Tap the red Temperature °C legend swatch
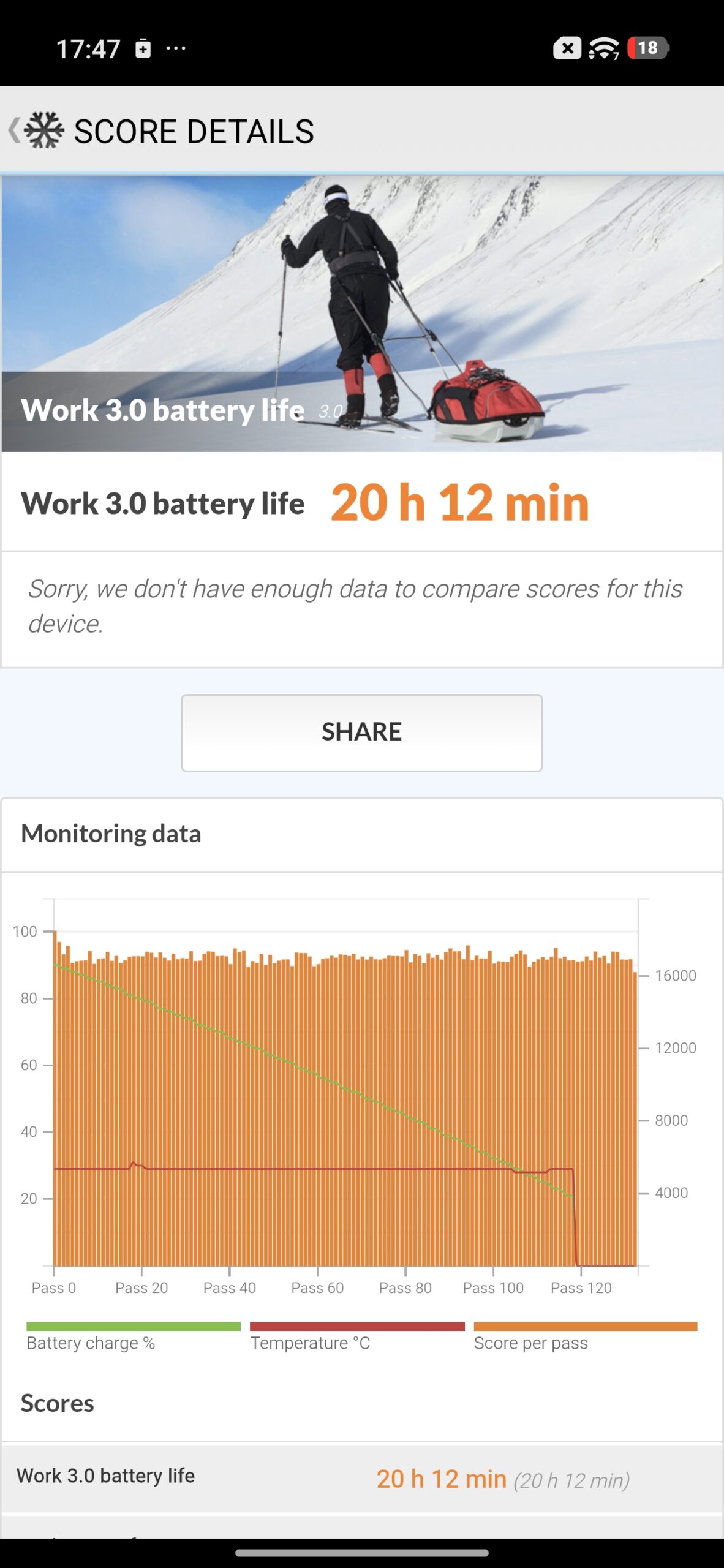This screenshot has height=1568, width=724. (x=357, y=1326)
